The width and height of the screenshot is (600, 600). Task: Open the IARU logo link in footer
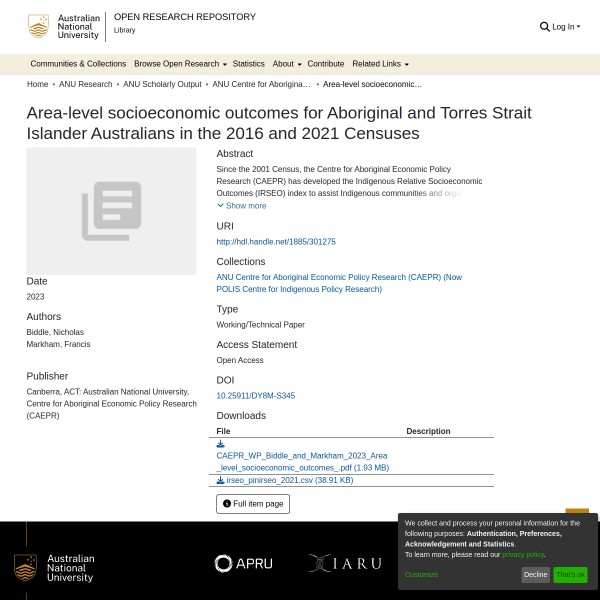coord(345,564)
